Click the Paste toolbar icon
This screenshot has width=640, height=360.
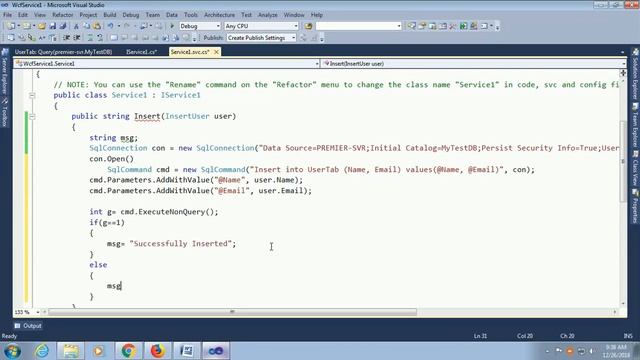[97, 26]
